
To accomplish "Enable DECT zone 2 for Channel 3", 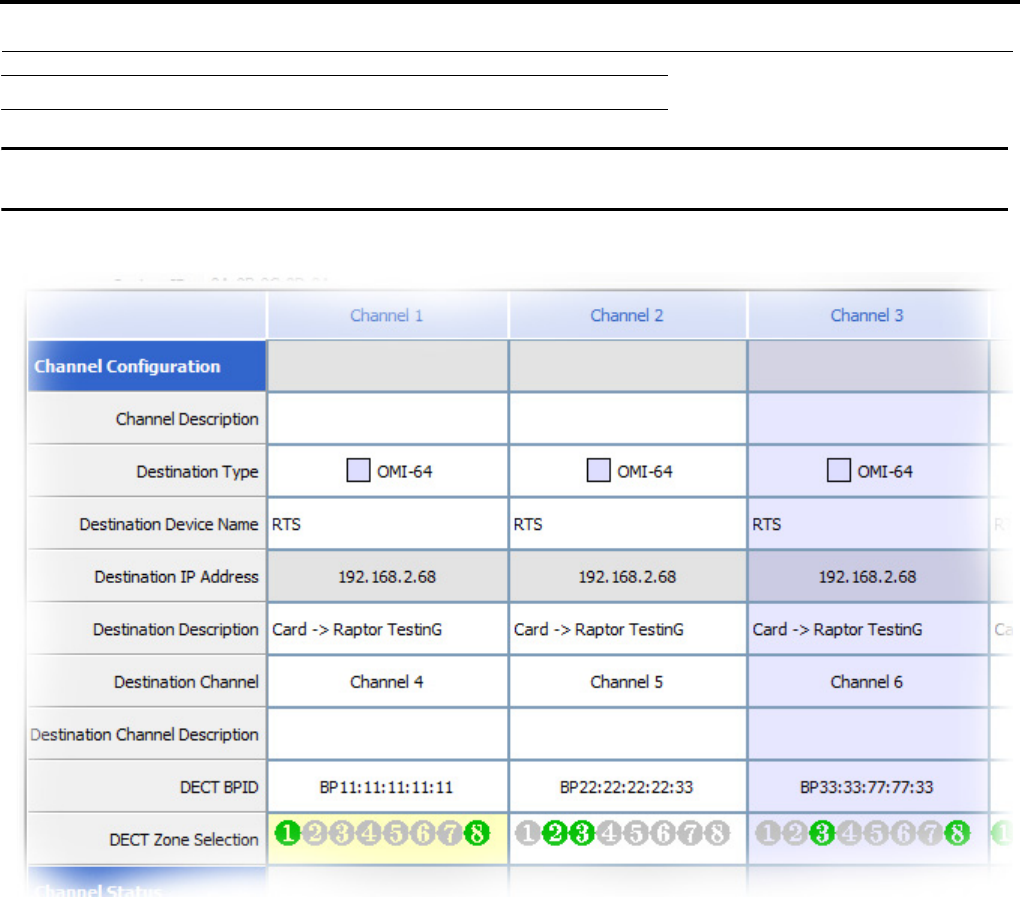I will 795,833.
